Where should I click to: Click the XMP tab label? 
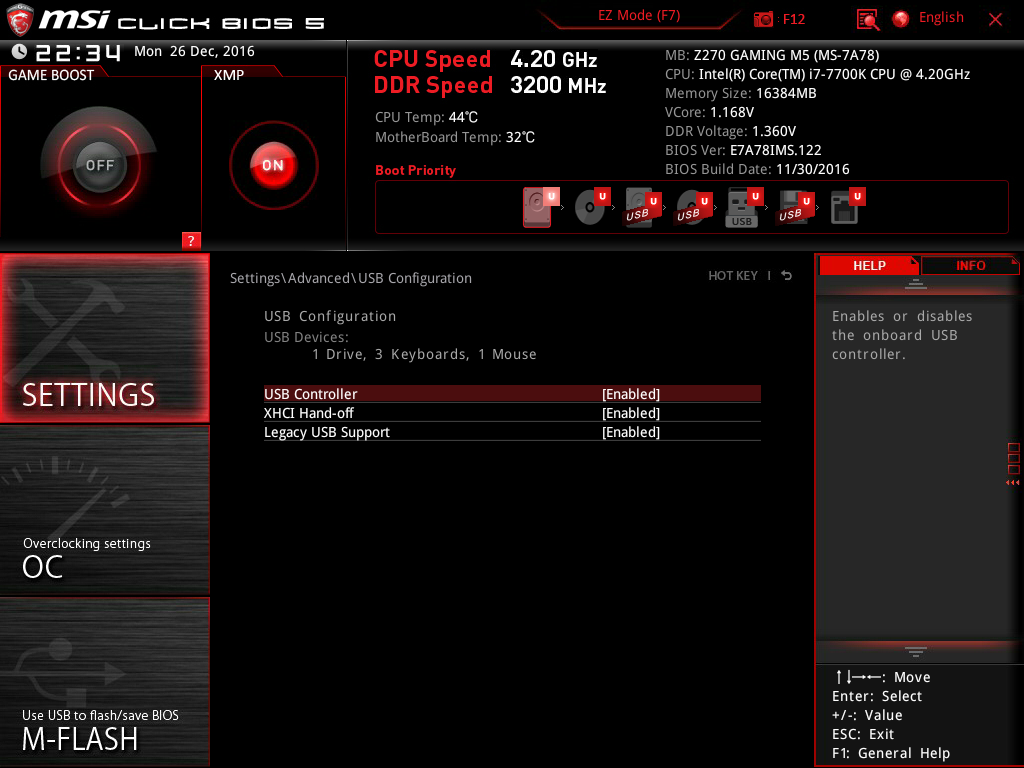click(229, 75)
